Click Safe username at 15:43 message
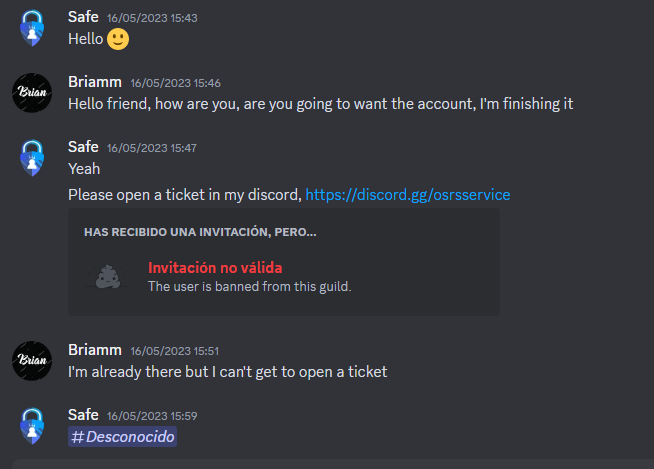Screen dimensions: 654x469 coord(83,17)
